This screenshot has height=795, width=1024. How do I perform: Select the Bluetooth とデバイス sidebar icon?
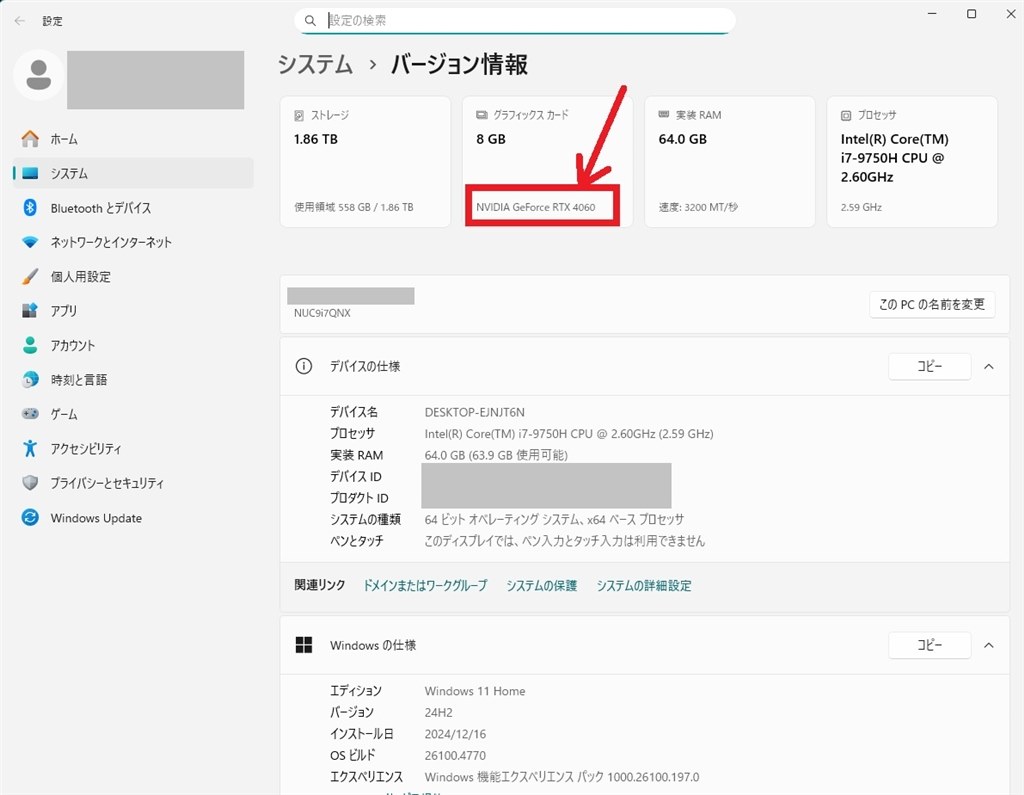tap(32, 207)
